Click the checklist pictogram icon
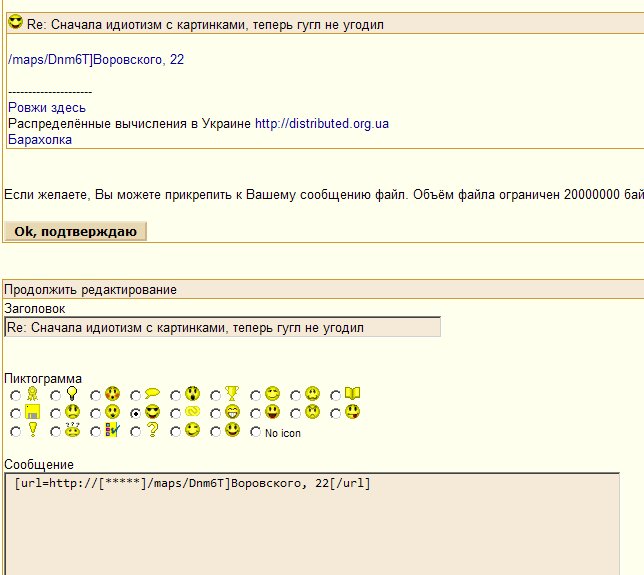Image resolution: width=644 pixels, height=575 pixels. click(112, 431)
